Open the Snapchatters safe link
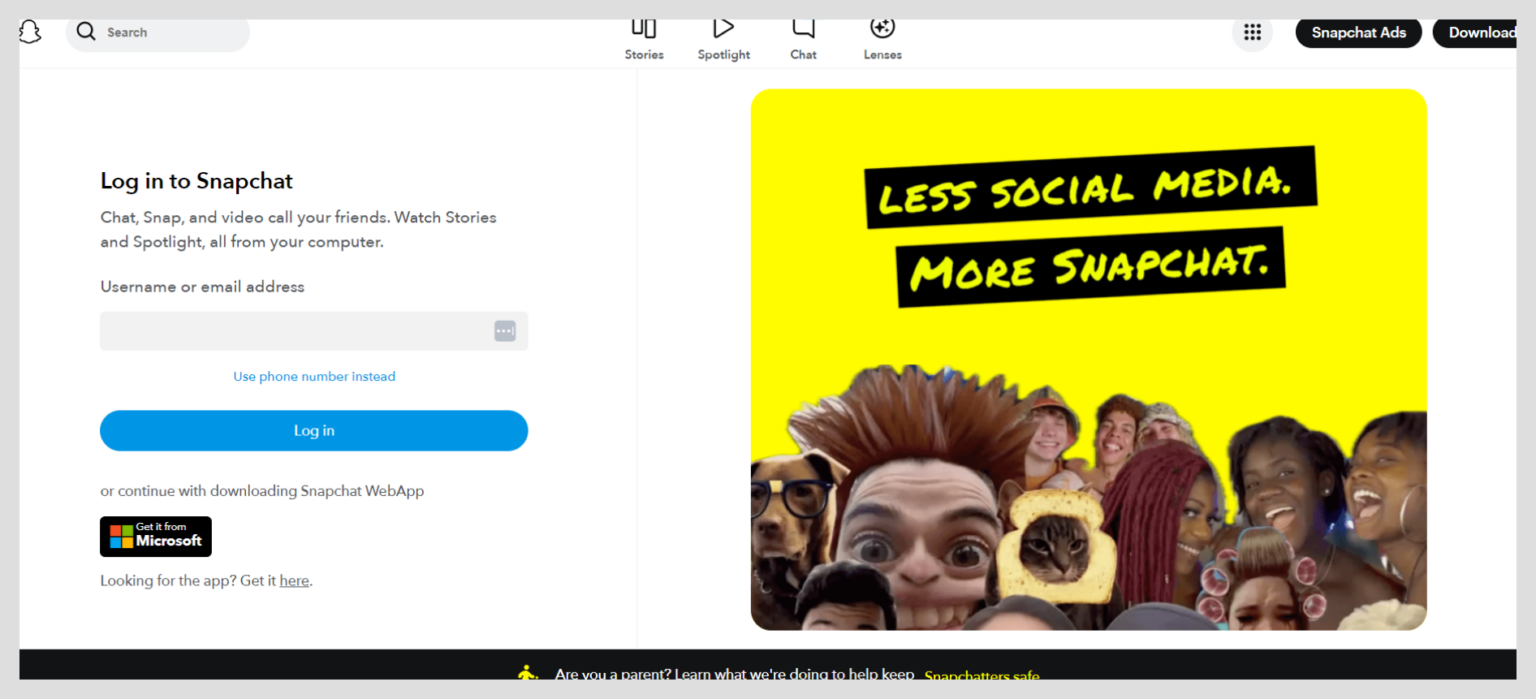 (981, 676)
